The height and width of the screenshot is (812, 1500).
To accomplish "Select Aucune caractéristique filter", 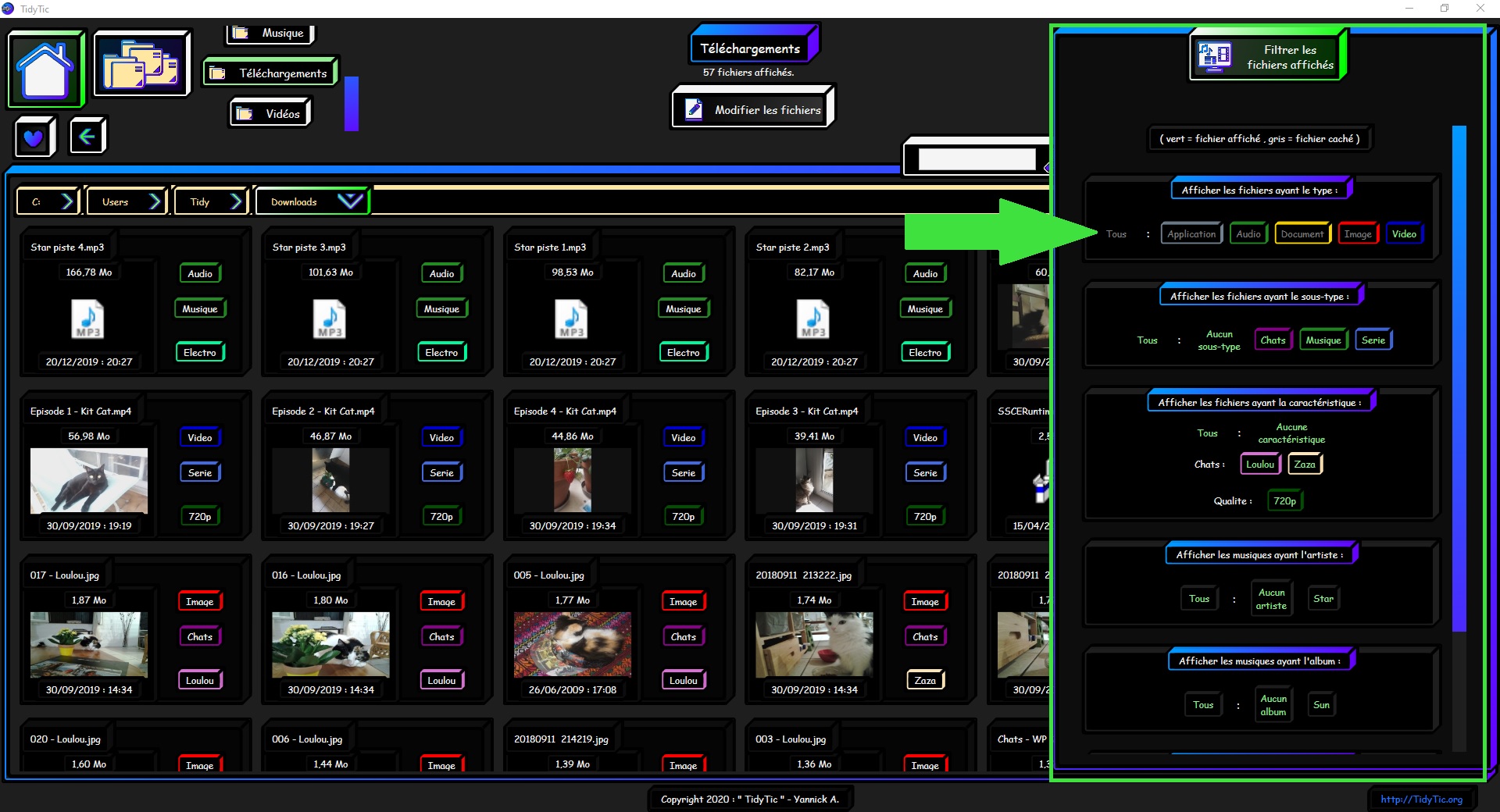I will pos(1291,433).
